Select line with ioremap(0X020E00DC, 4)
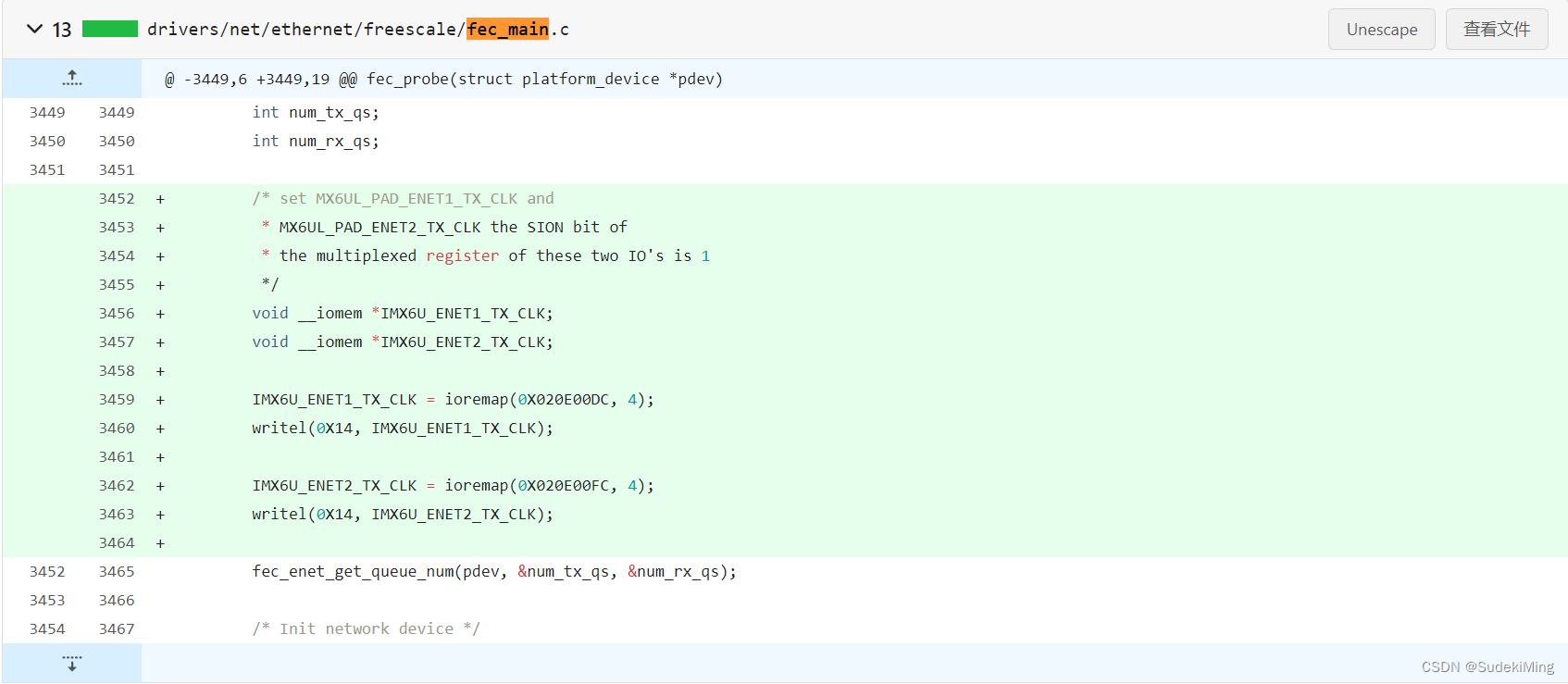1568x684 pixels. coord(453,399)
